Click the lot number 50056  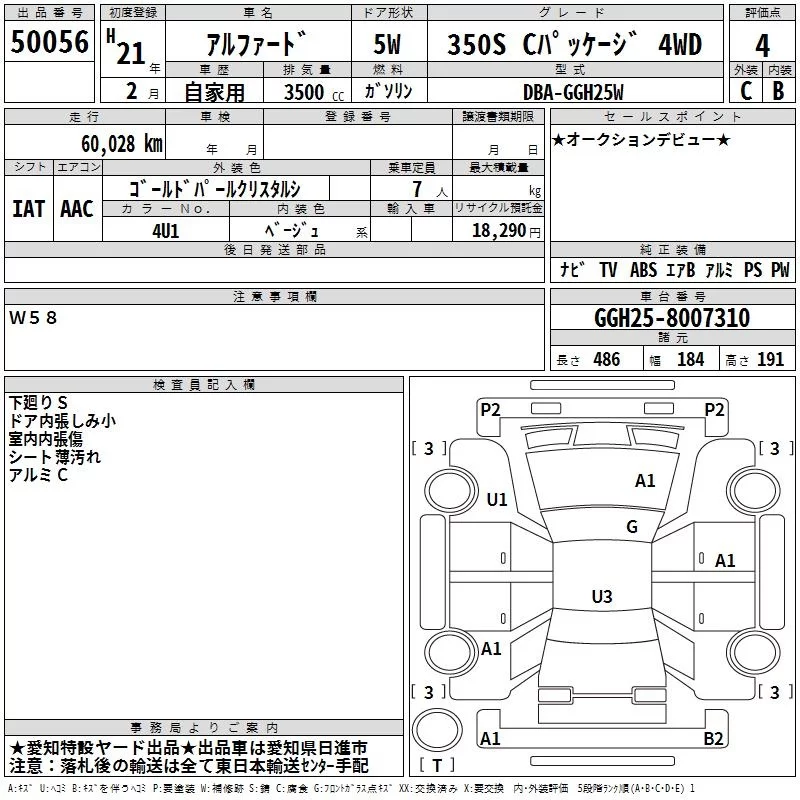pyautogui.click(x=50, y=43)
